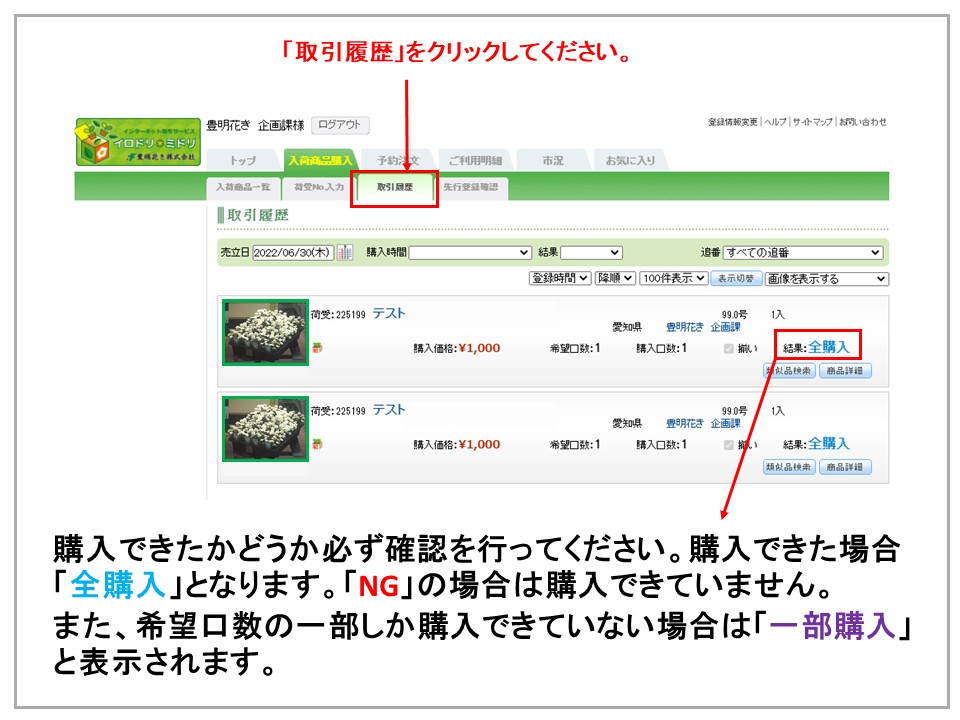The height and width of the screenshot is (720, 960).
Task: Click 類似品検索 button in second item
Action: pyautogui.click(x=789, y=467)
